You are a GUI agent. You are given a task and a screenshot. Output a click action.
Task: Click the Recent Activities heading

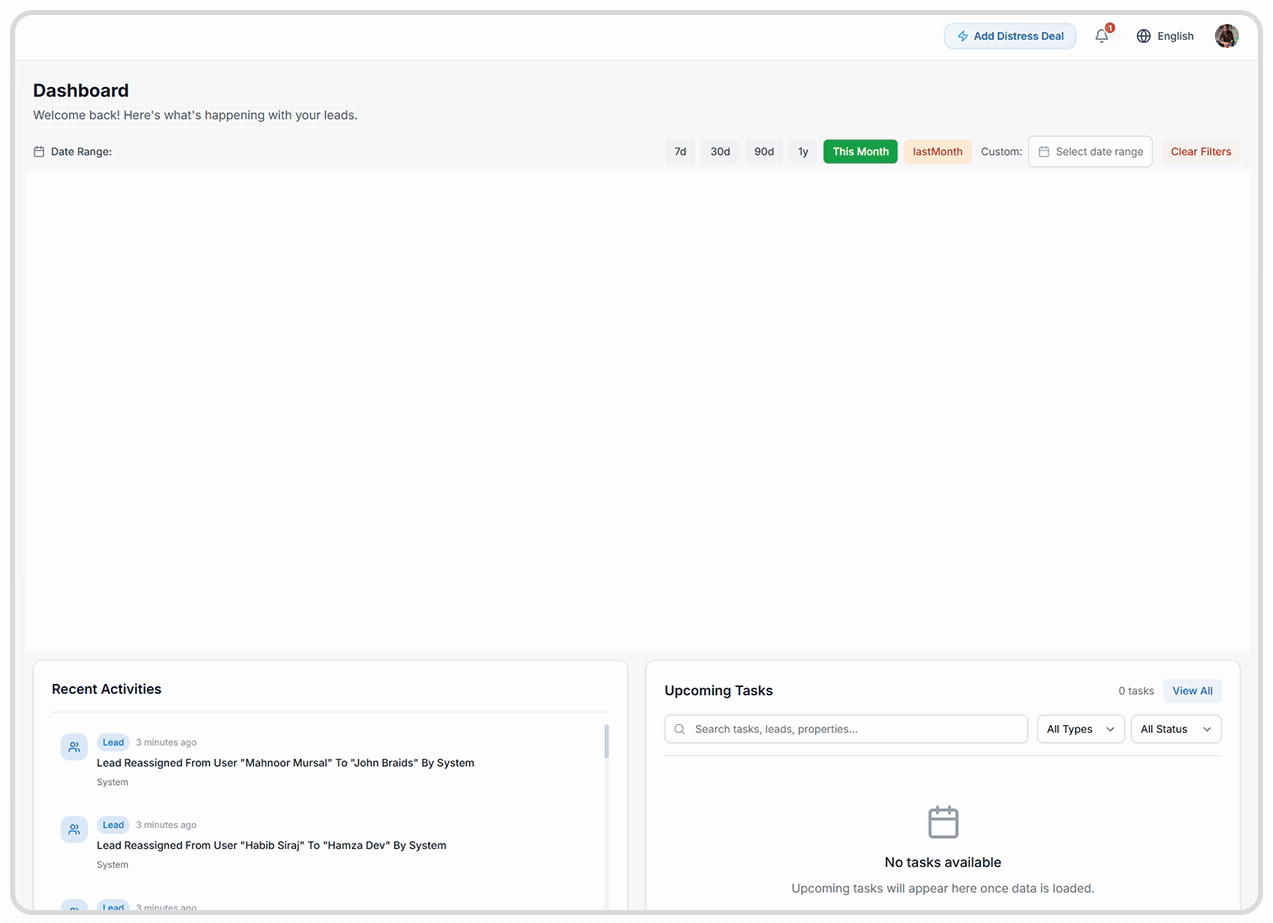106,689
